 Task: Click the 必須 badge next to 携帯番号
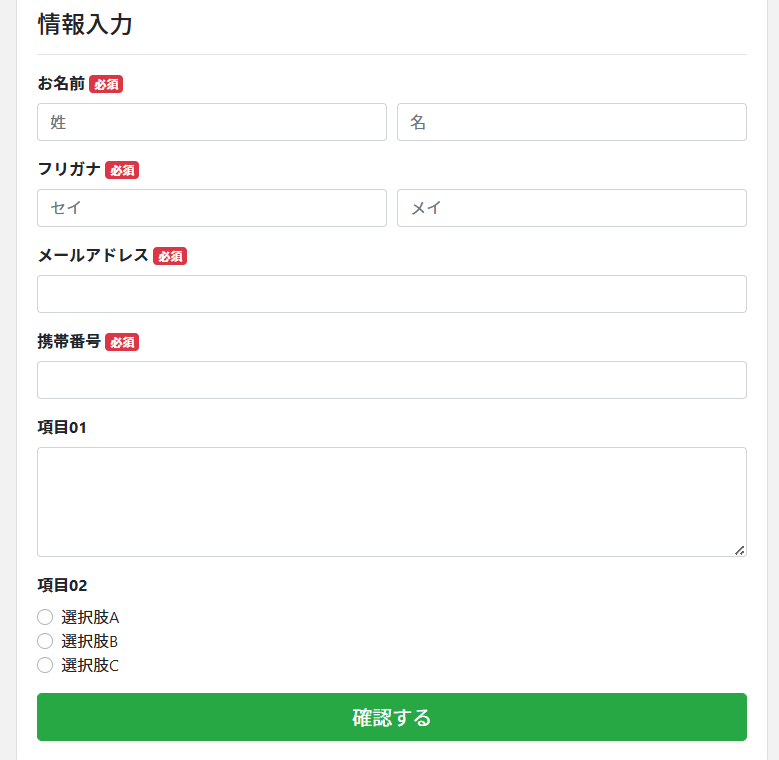[122, 343]
